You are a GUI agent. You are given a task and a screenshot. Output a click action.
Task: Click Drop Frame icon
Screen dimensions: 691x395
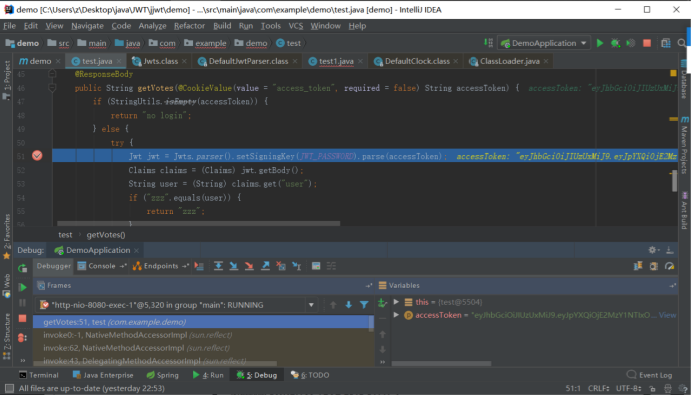point(280,266)
